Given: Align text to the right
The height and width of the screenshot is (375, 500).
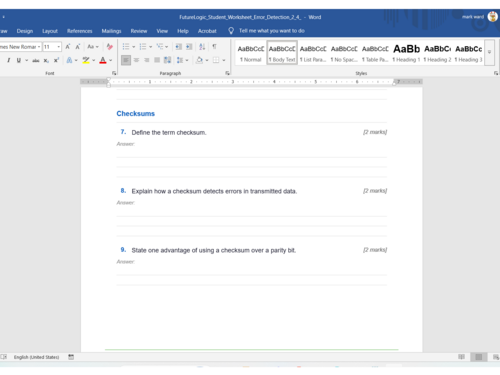Looking at the screenshot, I should click(147, 60).
